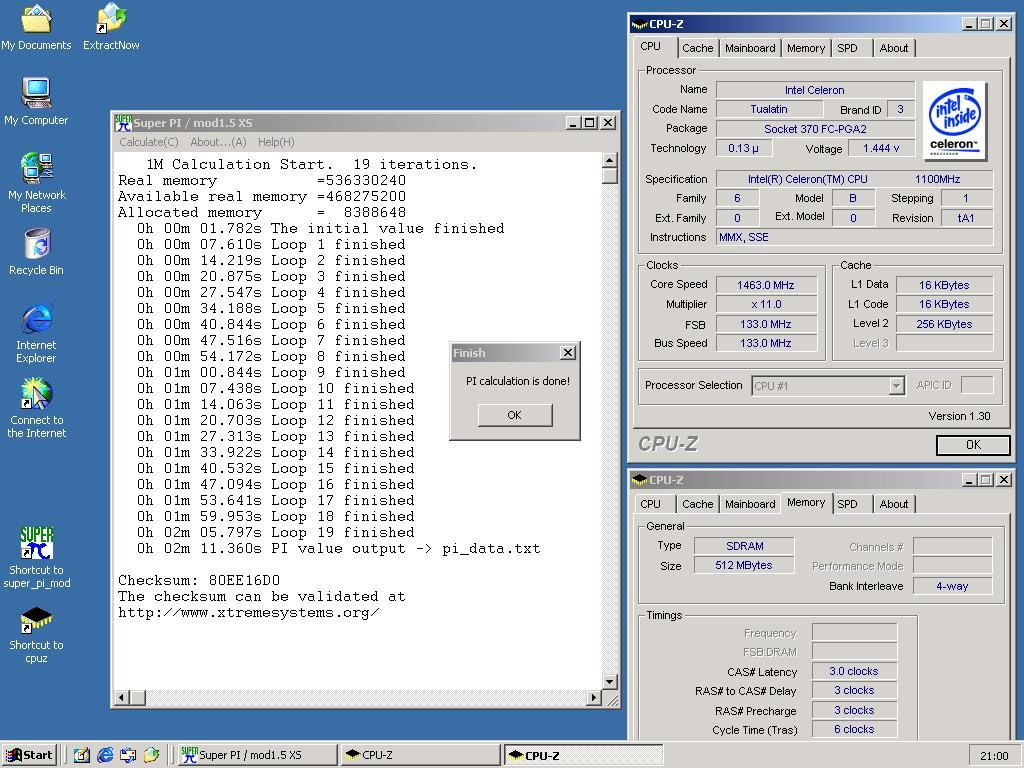
Task: Select the Recycle Bin icon
Action: click(x=36, y=252)
